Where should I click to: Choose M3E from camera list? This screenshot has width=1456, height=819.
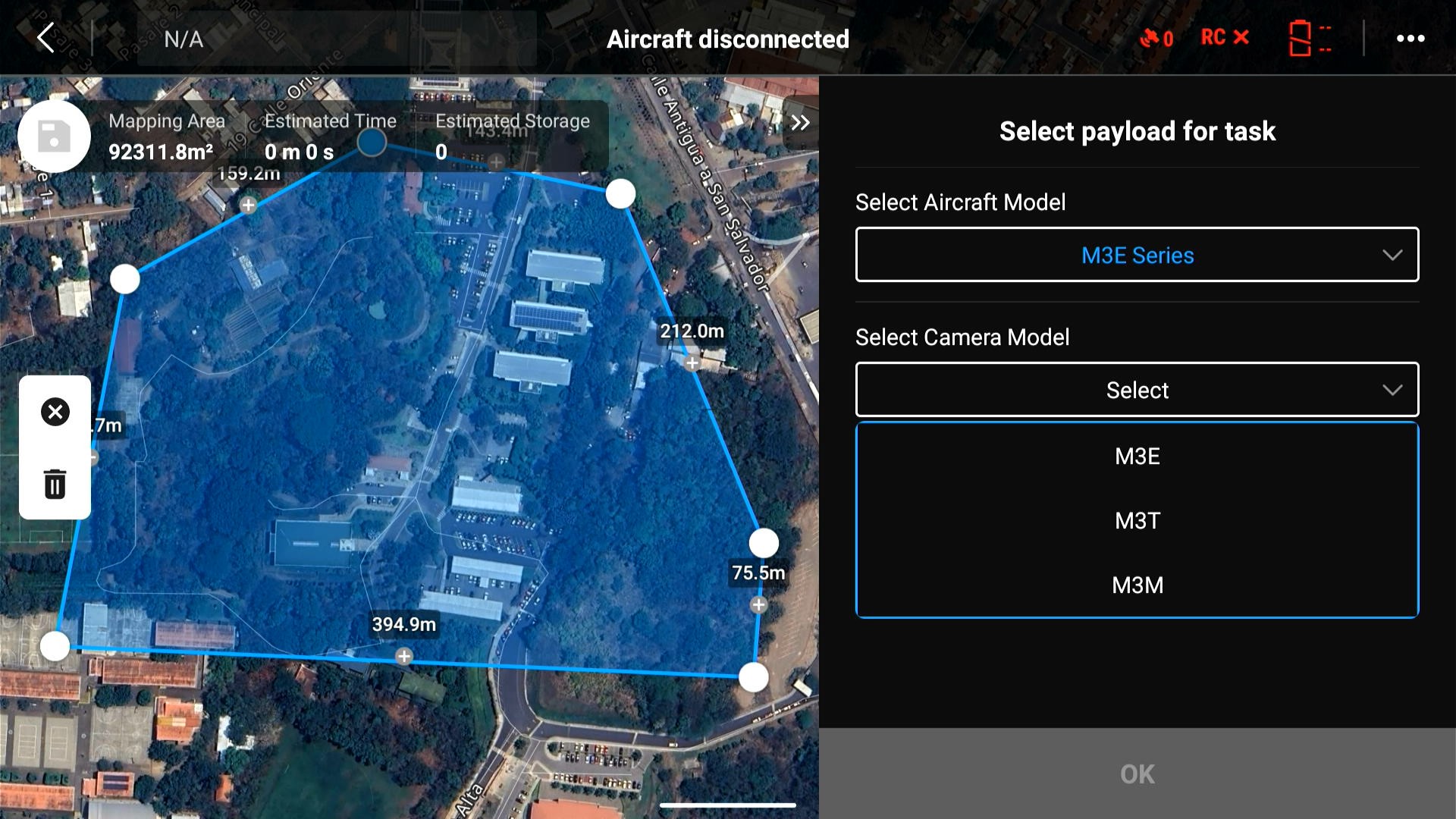pyautogui.click(x=1136, y=457)
